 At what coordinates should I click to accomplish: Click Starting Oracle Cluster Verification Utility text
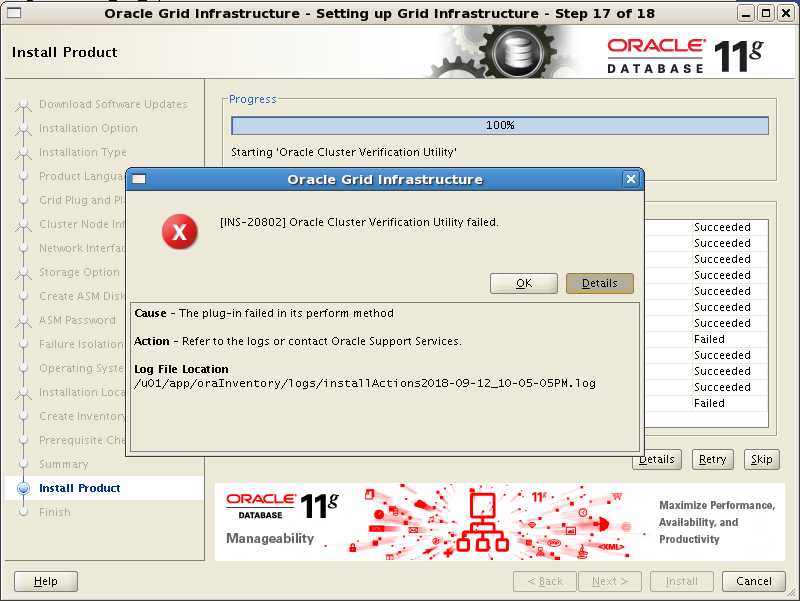coord(344,152)
